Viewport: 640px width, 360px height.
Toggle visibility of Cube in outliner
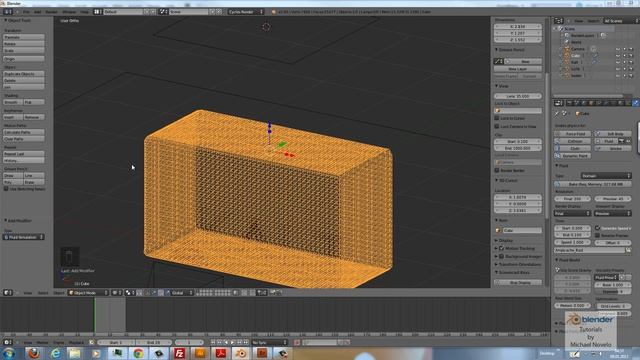tap(618, 56)
